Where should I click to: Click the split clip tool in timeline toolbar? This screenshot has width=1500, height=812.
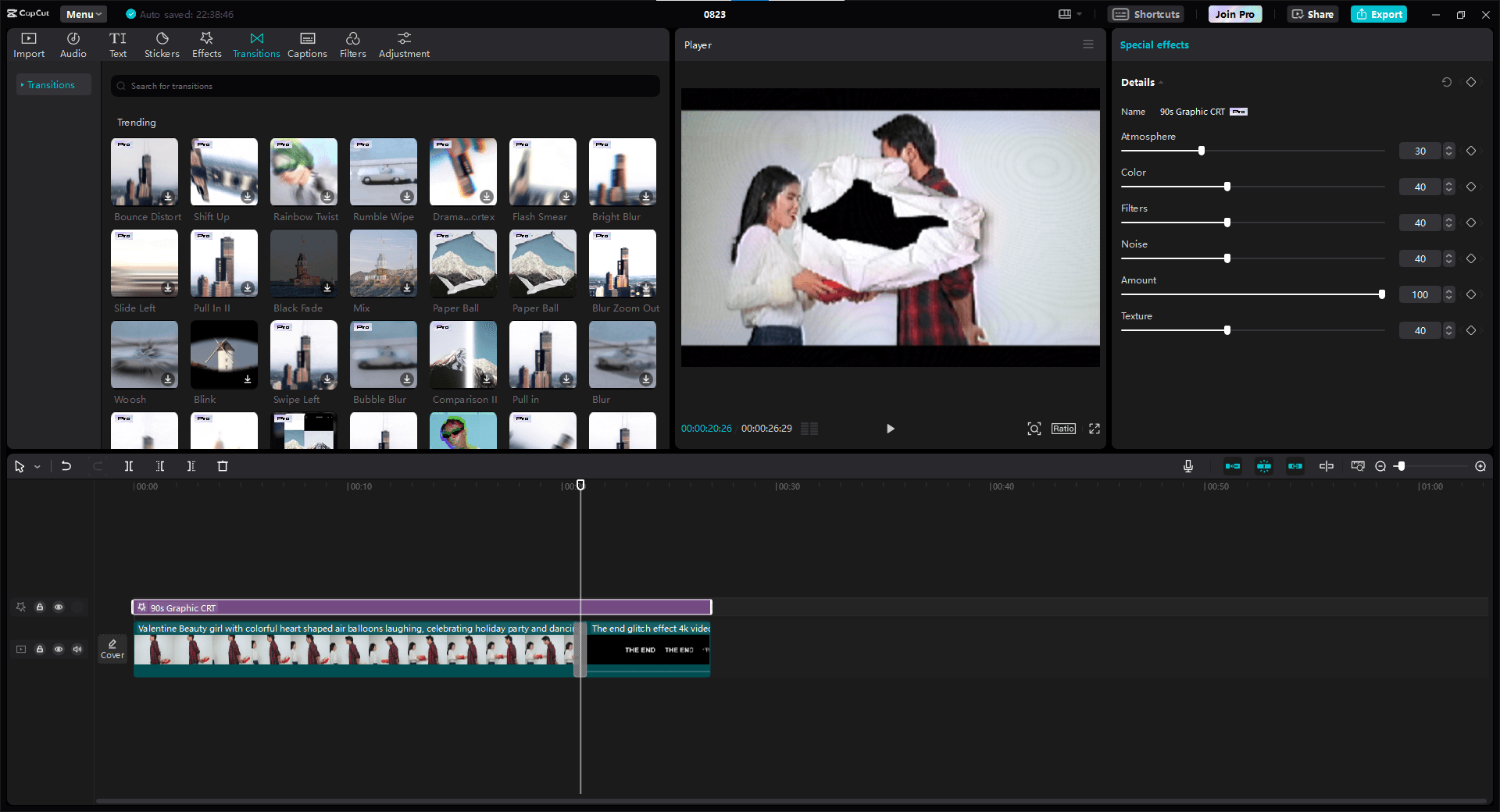(x=129, y=466)
